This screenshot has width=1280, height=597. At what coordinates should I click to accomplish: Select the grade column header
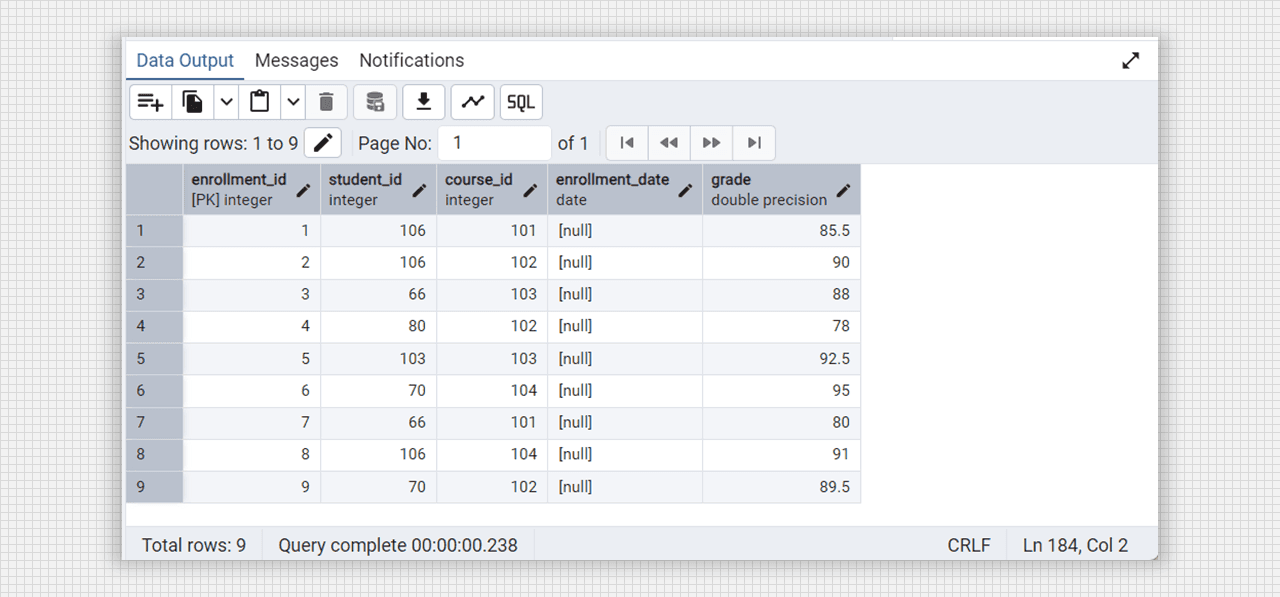(781, 190)
